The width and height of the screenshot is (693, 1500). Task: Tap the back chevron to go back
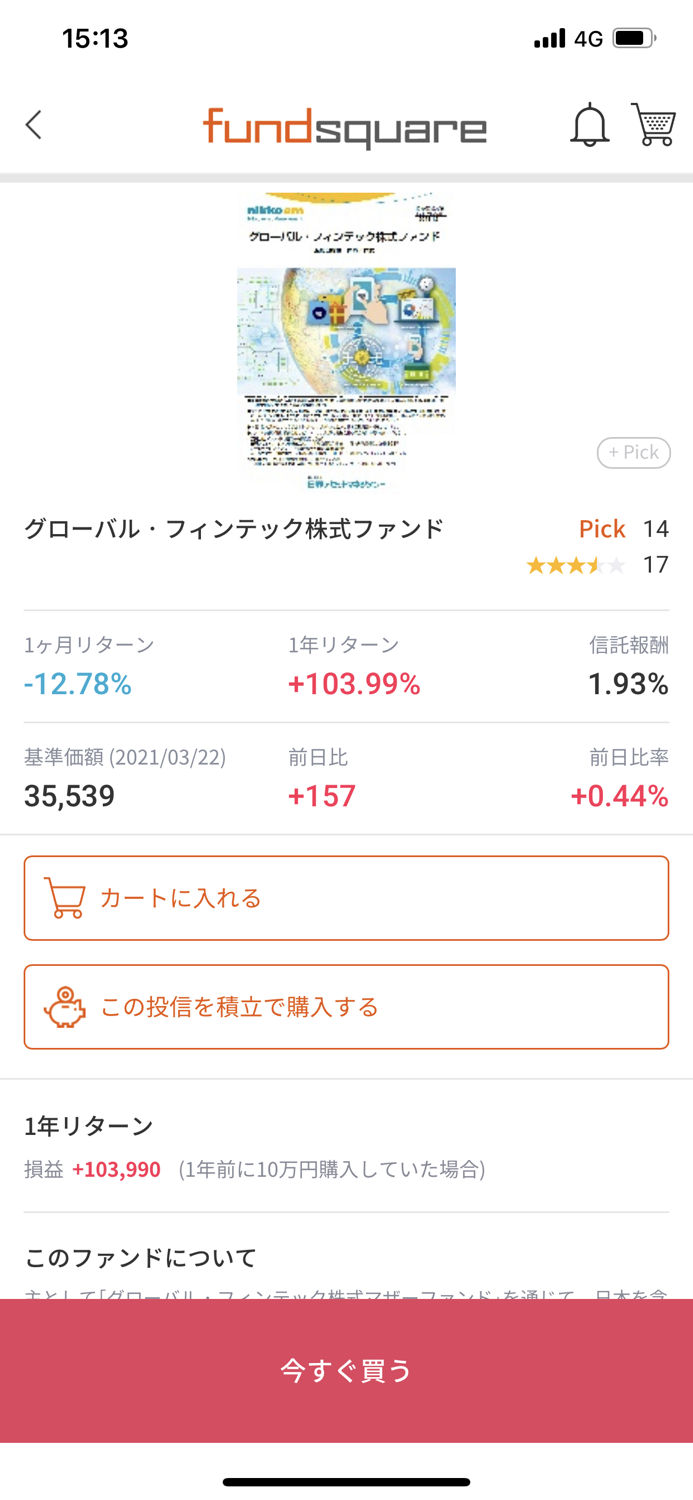[x=33, y=126]
